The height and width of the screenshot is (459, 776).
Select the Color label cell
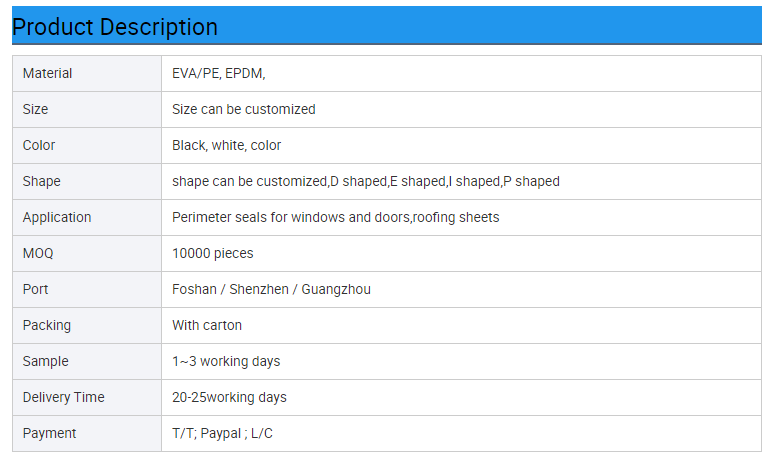[x=39, y=145]
